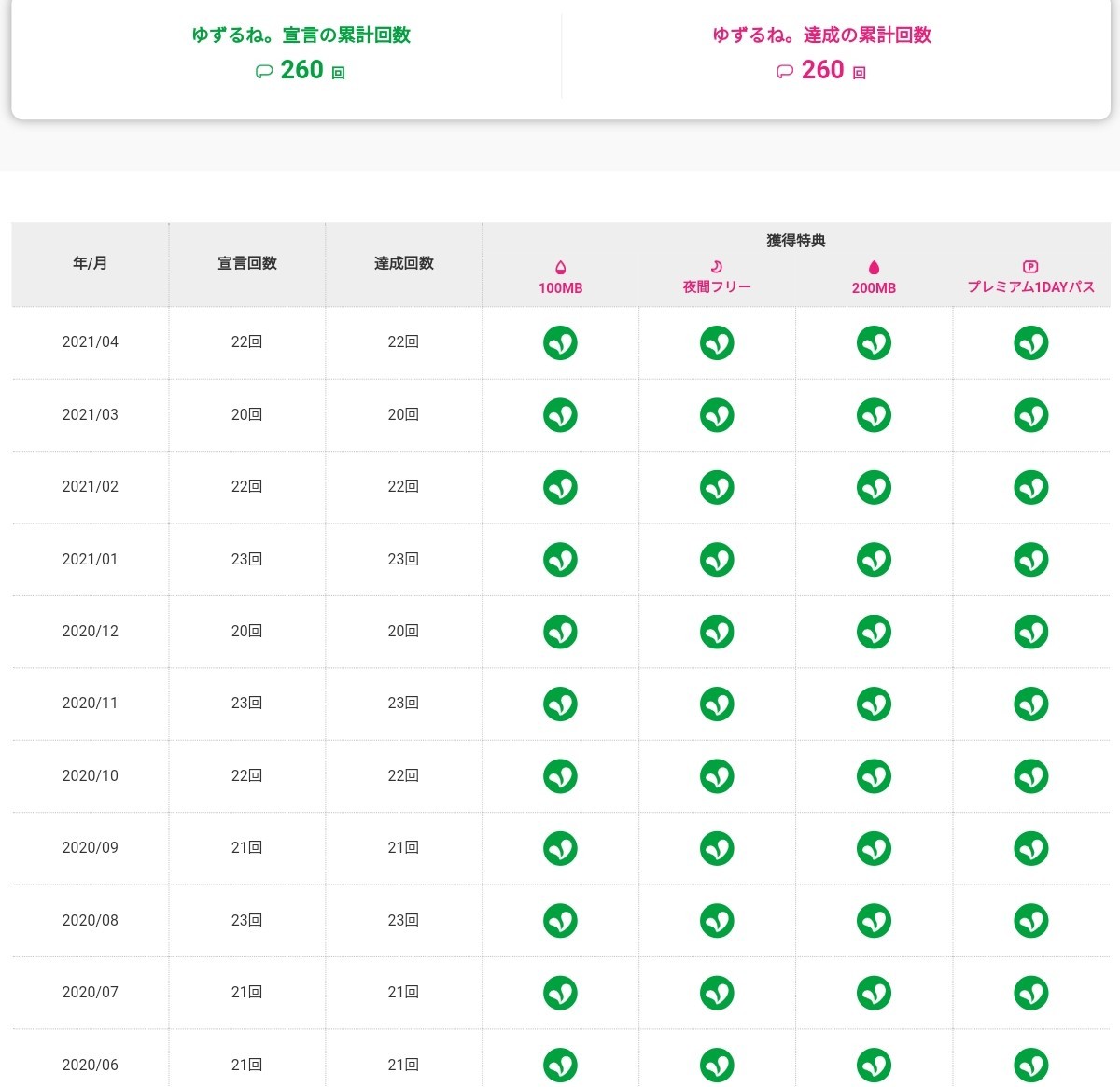
Task: Select the 宣言回数 column header
Action: point(247,264)
